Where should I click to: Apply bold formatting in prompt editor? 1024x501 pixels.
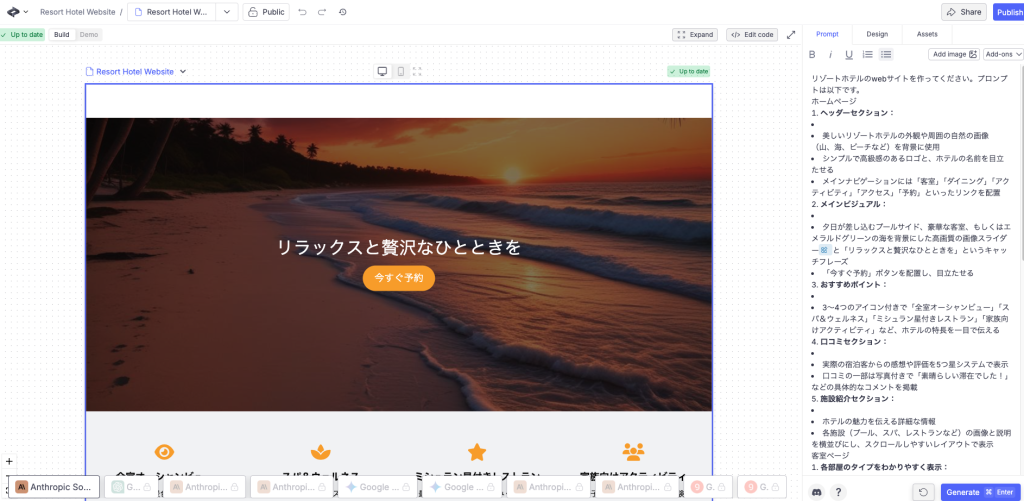(812, 54)
